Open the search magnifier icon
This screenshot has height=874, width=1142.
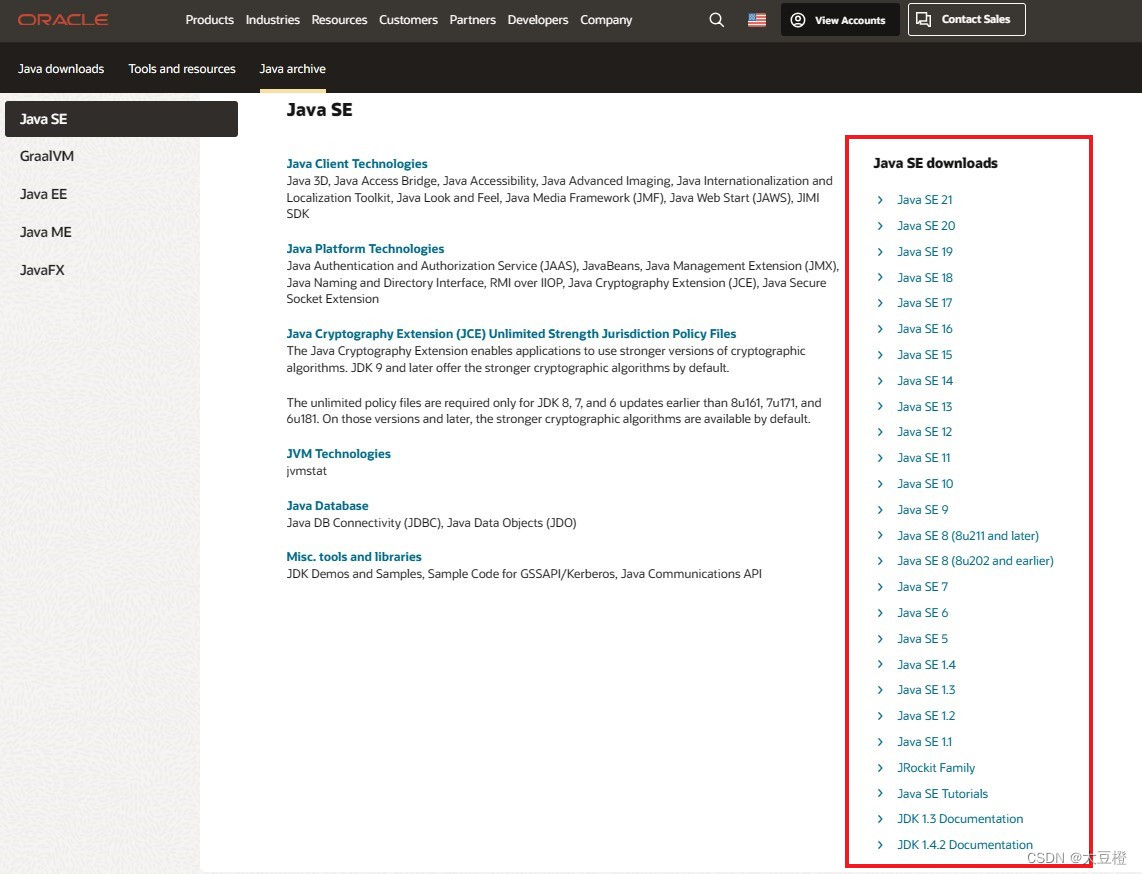pyautogui.click(x=716, y=19)
